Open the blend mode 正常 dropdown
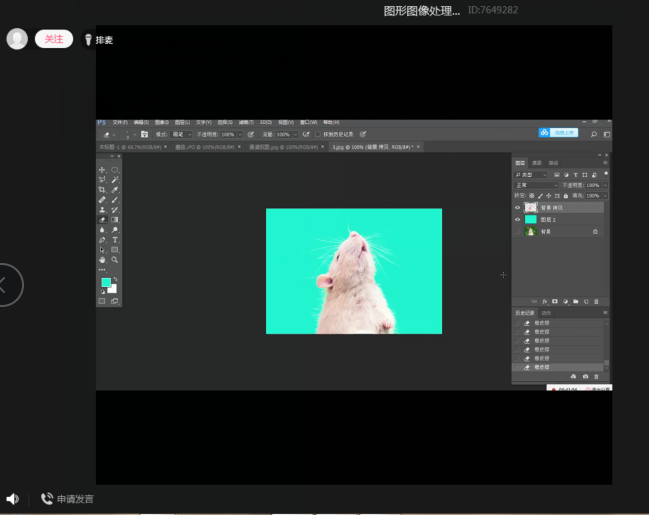 click(534, 185)
